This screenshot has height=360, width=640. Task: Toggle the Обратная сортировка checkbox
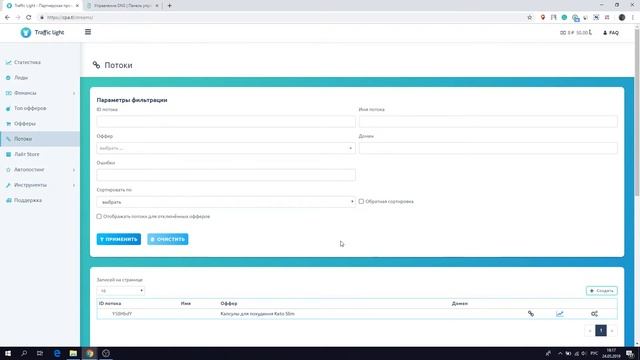pyautogui.click(x=361, y=201)
